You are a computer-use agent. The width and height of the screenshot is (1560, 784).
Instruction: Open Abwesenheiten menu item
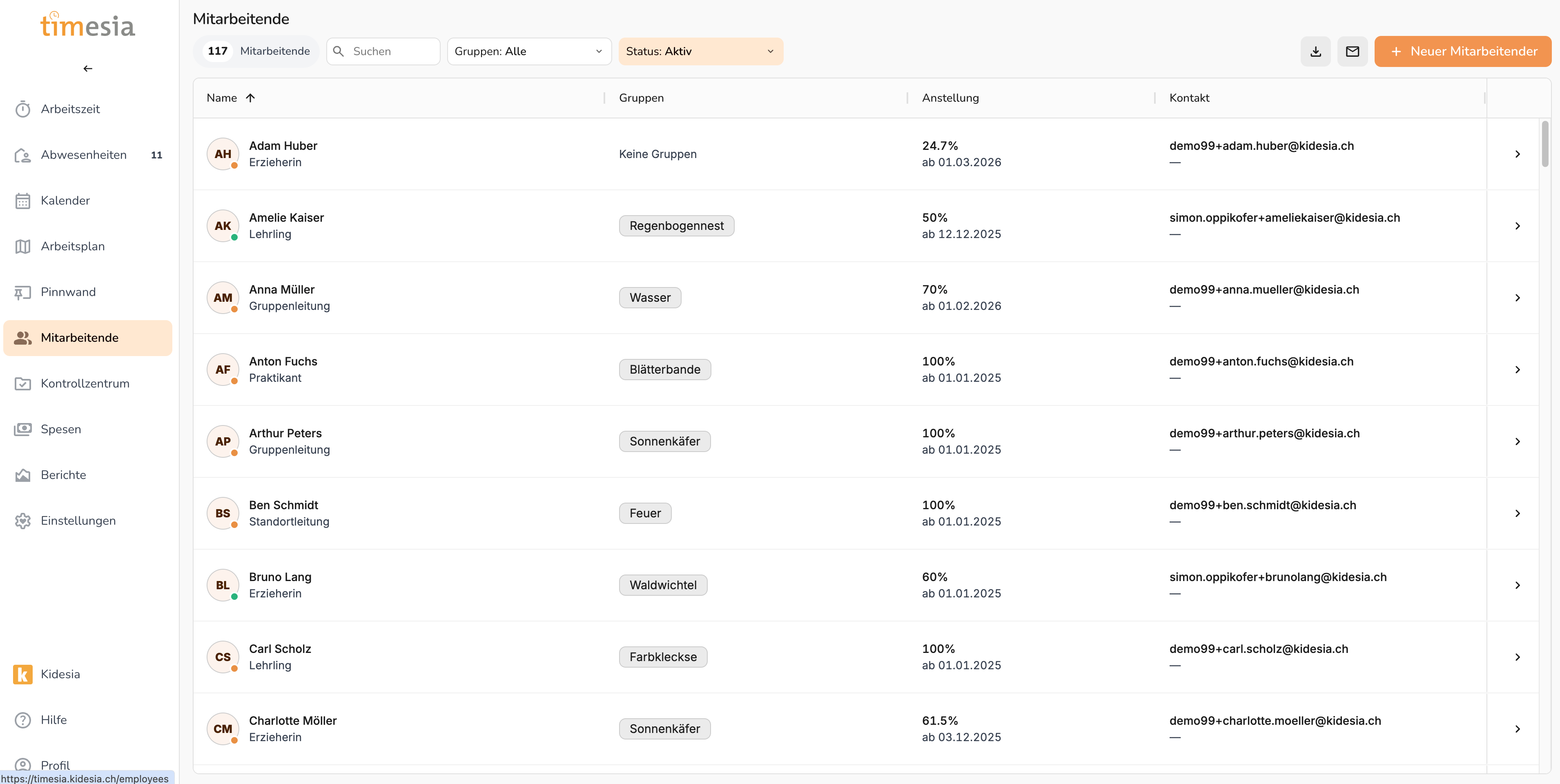pyautogui.click(x=84, y=155)
